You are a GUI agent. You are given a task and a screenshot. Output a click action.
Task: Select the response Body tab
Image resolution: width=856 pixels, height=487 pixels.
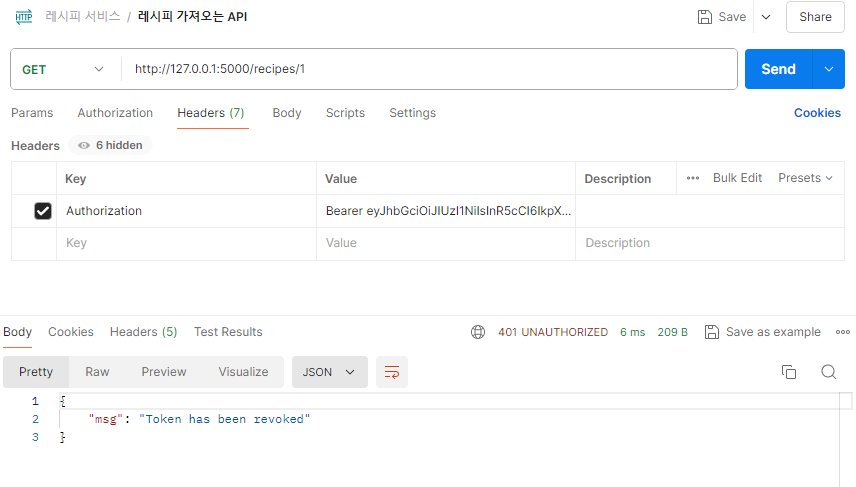[17, 332]
